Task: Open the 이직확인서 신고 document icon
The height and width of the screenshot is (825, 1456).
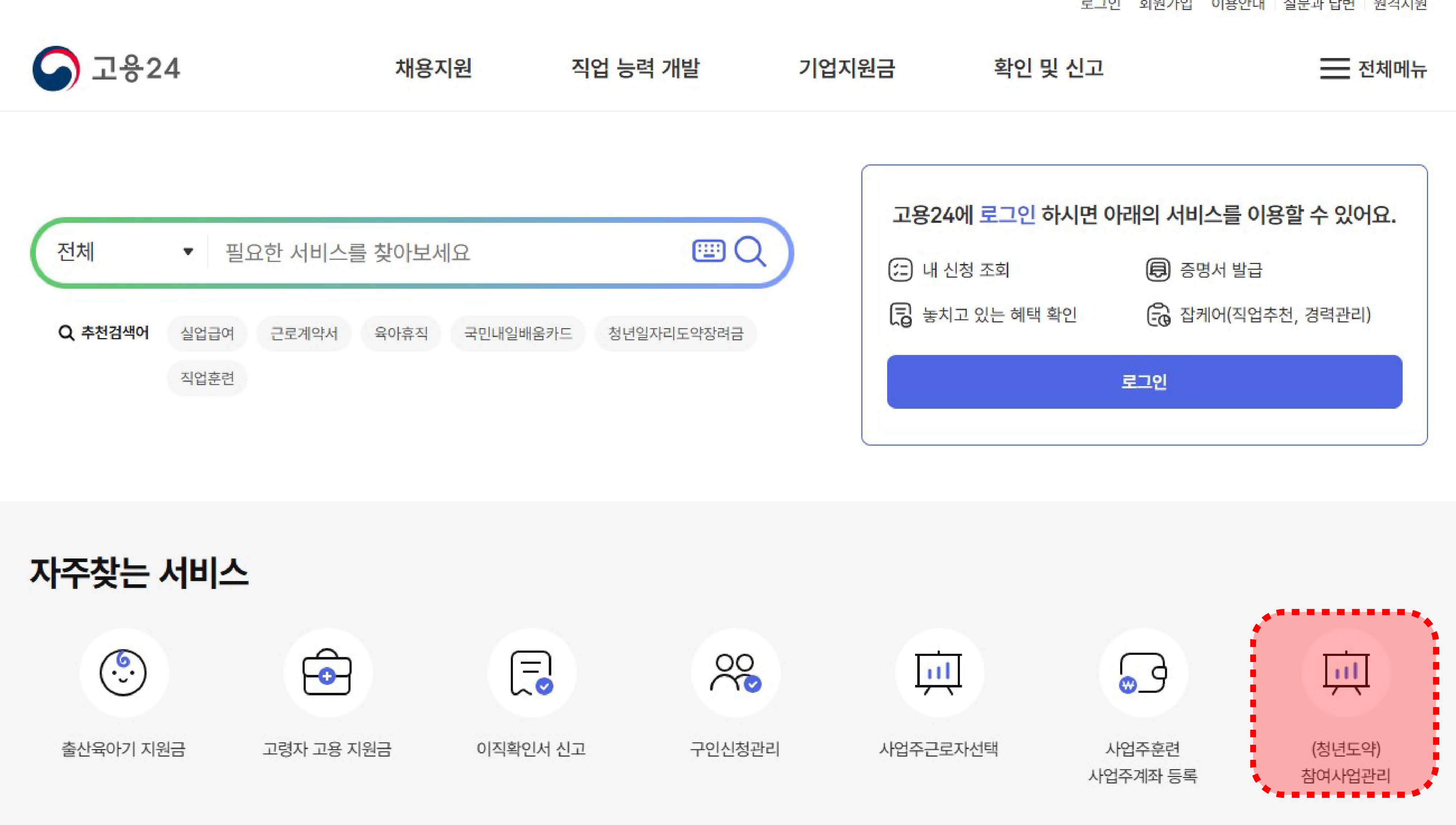Action: [531, 673]
